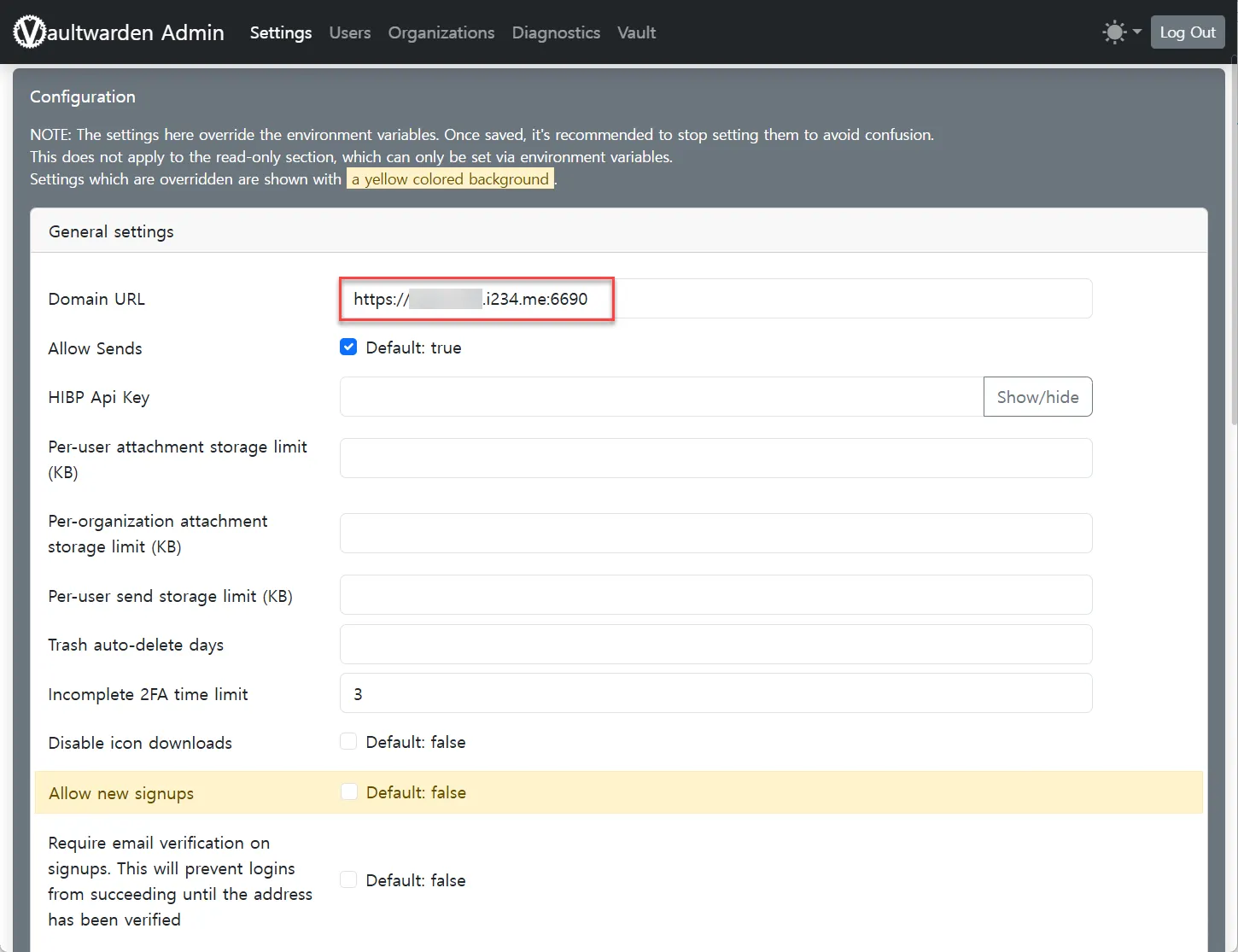Click the 'Configuration' heading text

click(x=83, y=96)
